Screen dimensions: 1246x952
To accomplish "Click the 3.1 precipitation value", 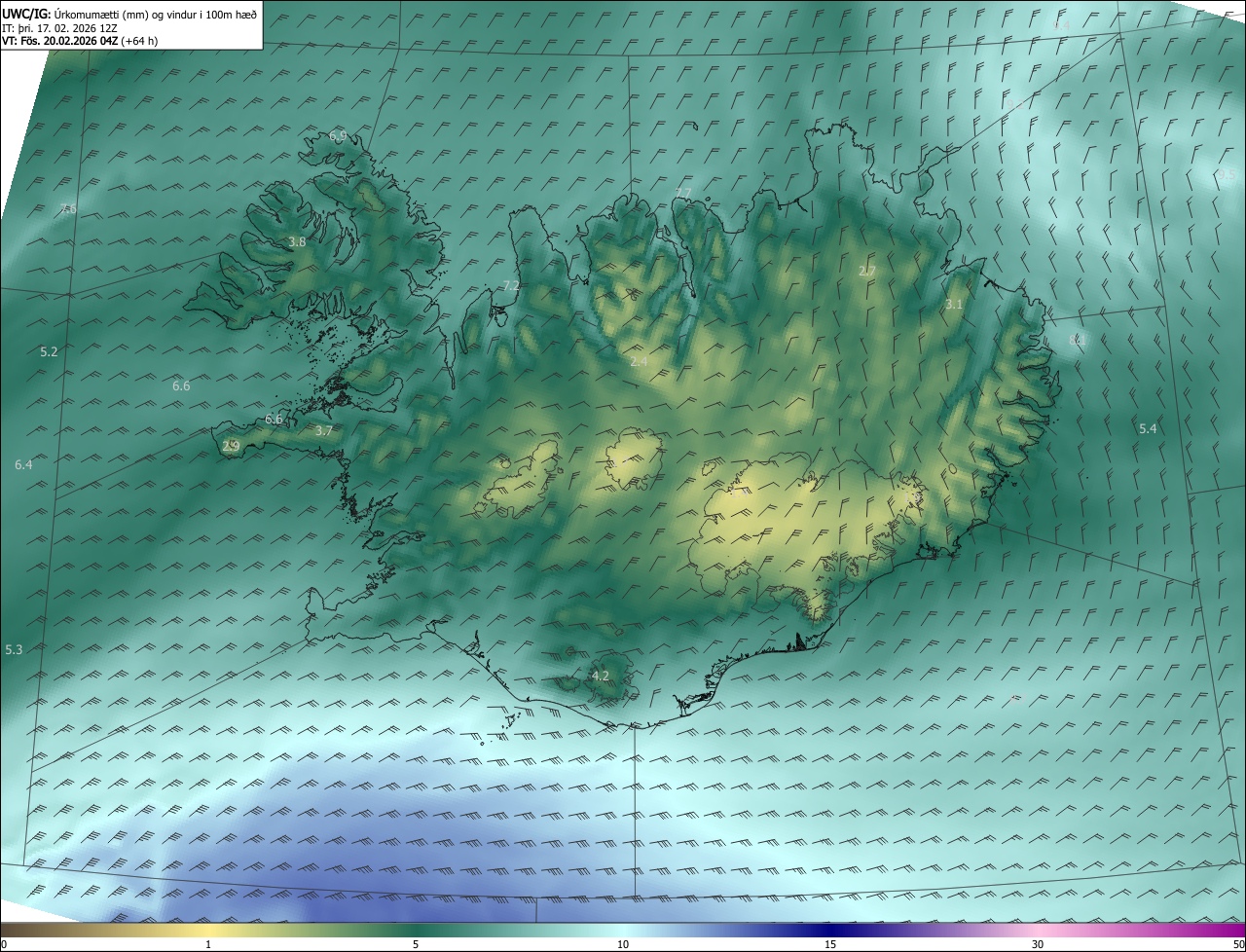I will tap(954, 305).
